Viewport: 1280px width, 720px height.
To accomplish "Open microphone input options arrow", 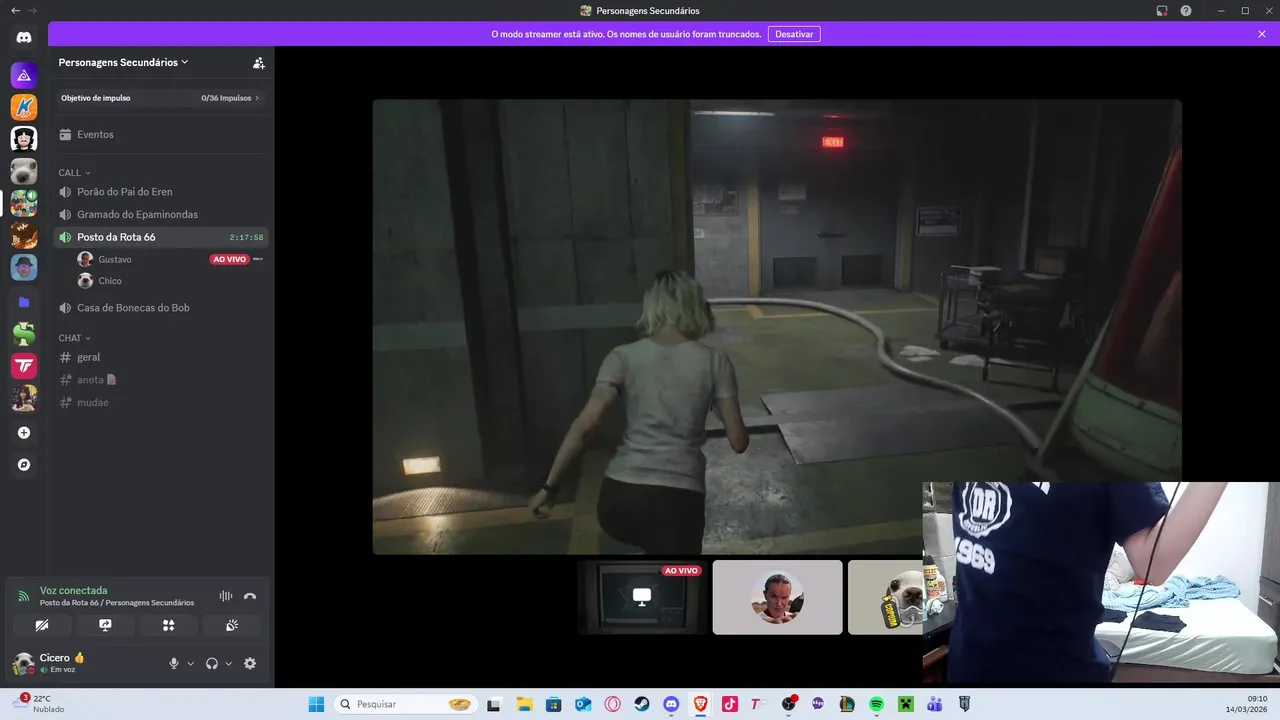I will pyautogui.click(x=190, y=663).
